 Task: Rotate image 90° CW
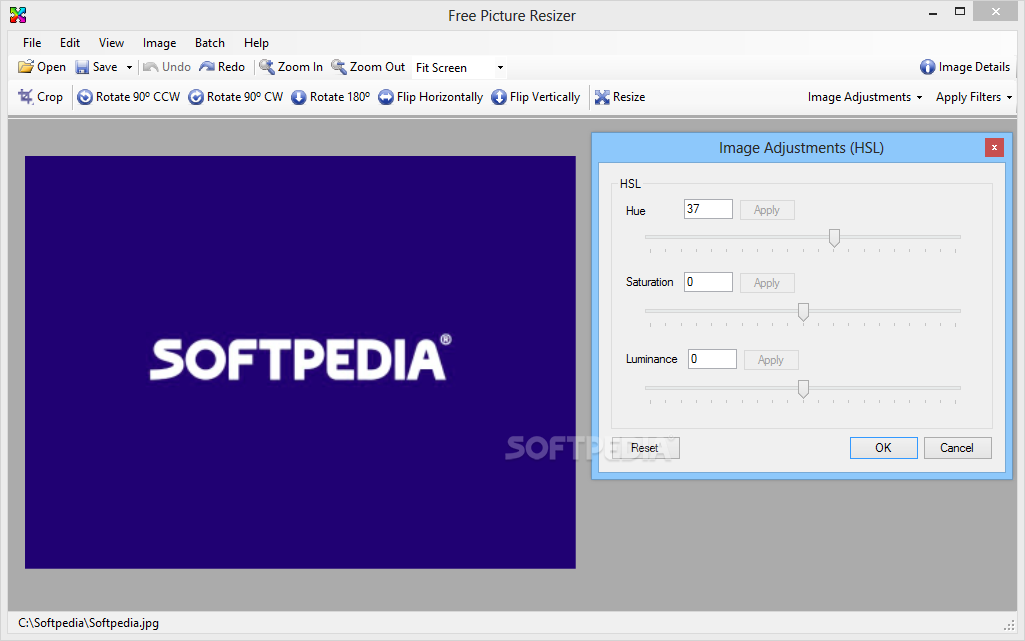pos(236,97)
